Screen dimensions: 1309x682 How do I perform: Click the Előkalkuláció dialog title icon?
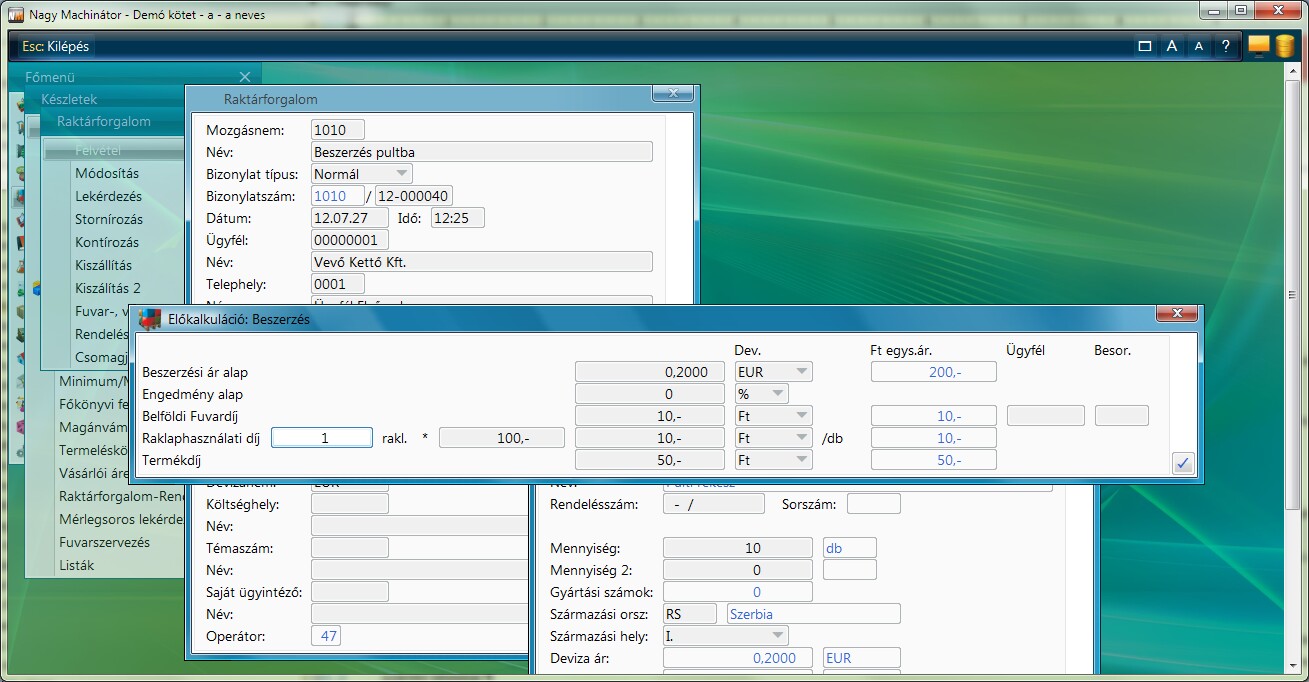[x=150, y=319]
